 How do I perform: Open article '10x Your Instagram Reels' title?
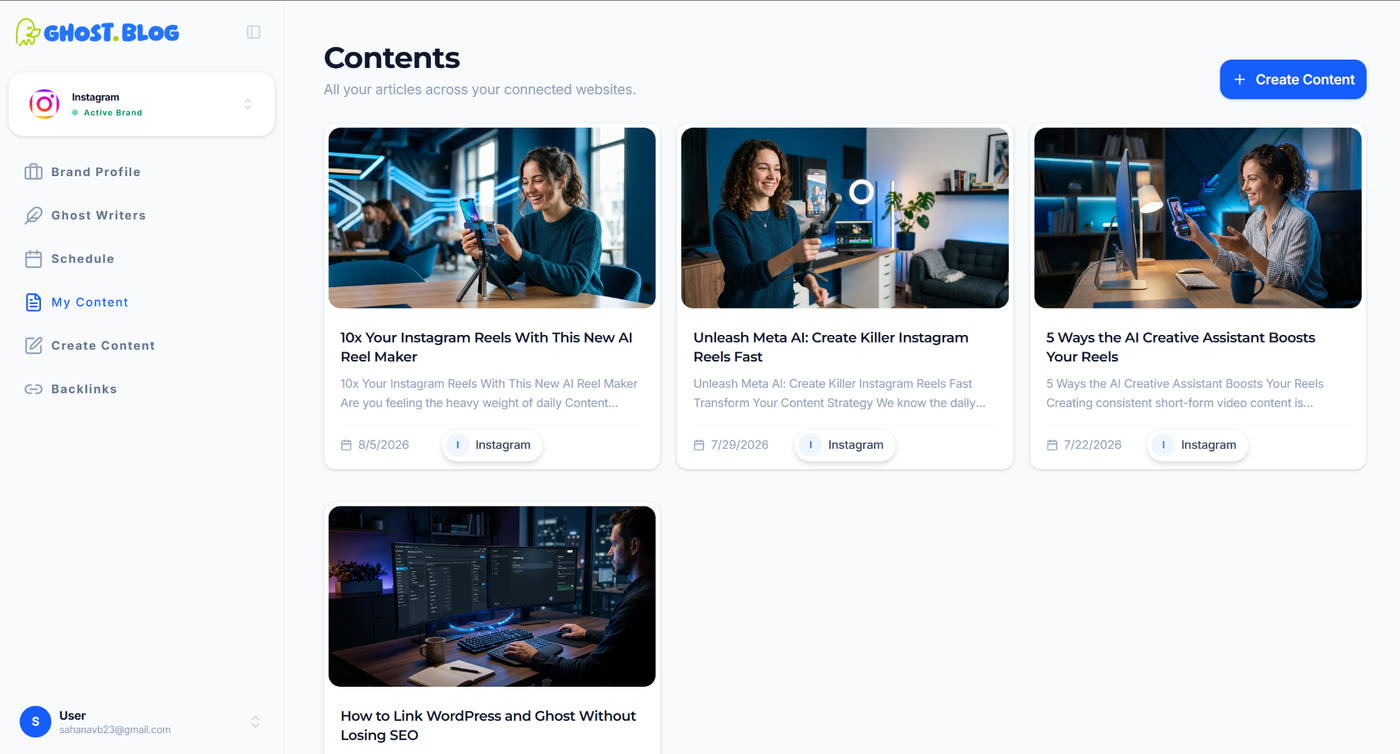point(487,347)
